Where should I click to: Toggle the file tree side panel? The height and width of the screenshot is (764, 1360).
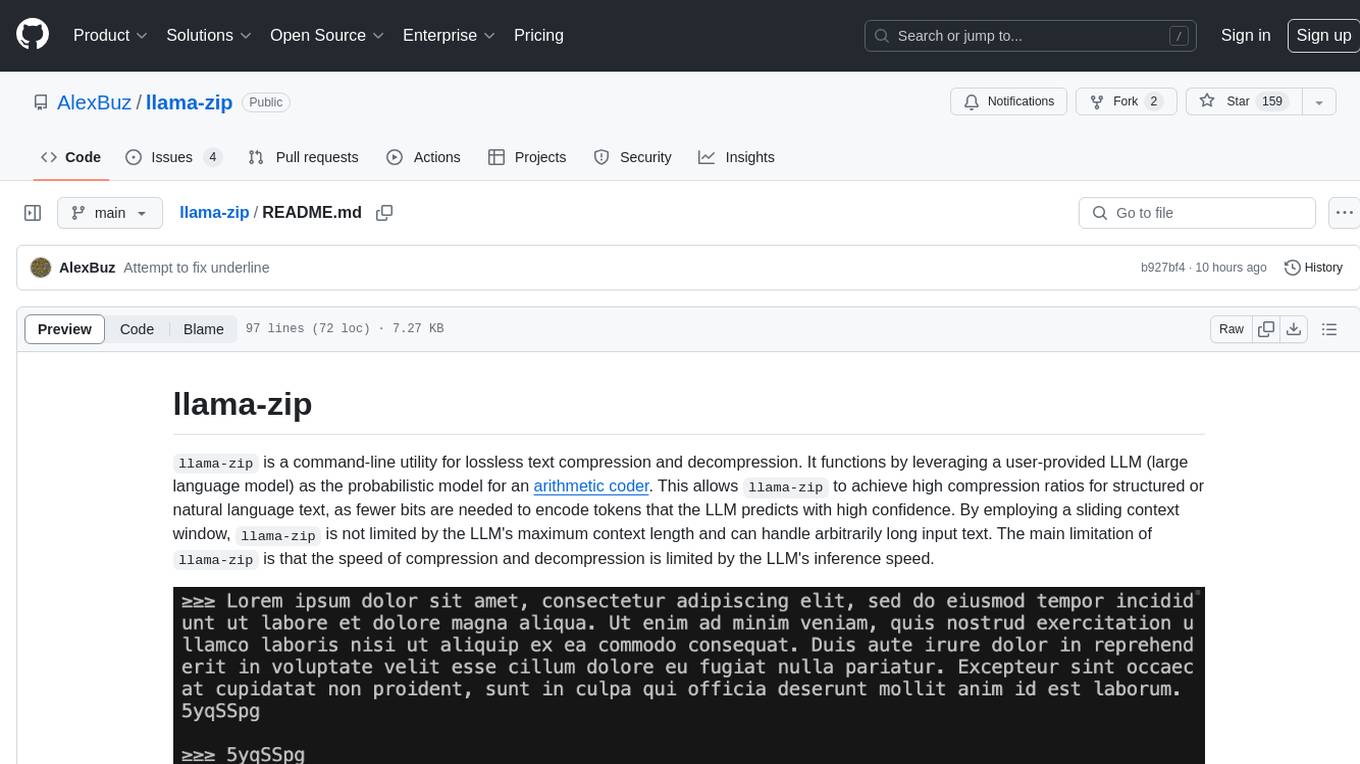tap(33, 213)
